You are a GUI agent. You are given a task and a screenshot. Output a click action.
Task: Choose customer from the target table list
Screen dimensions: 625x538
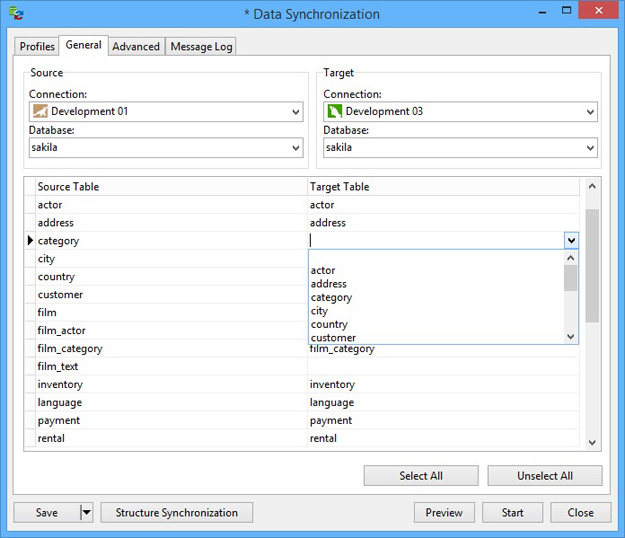333,338
